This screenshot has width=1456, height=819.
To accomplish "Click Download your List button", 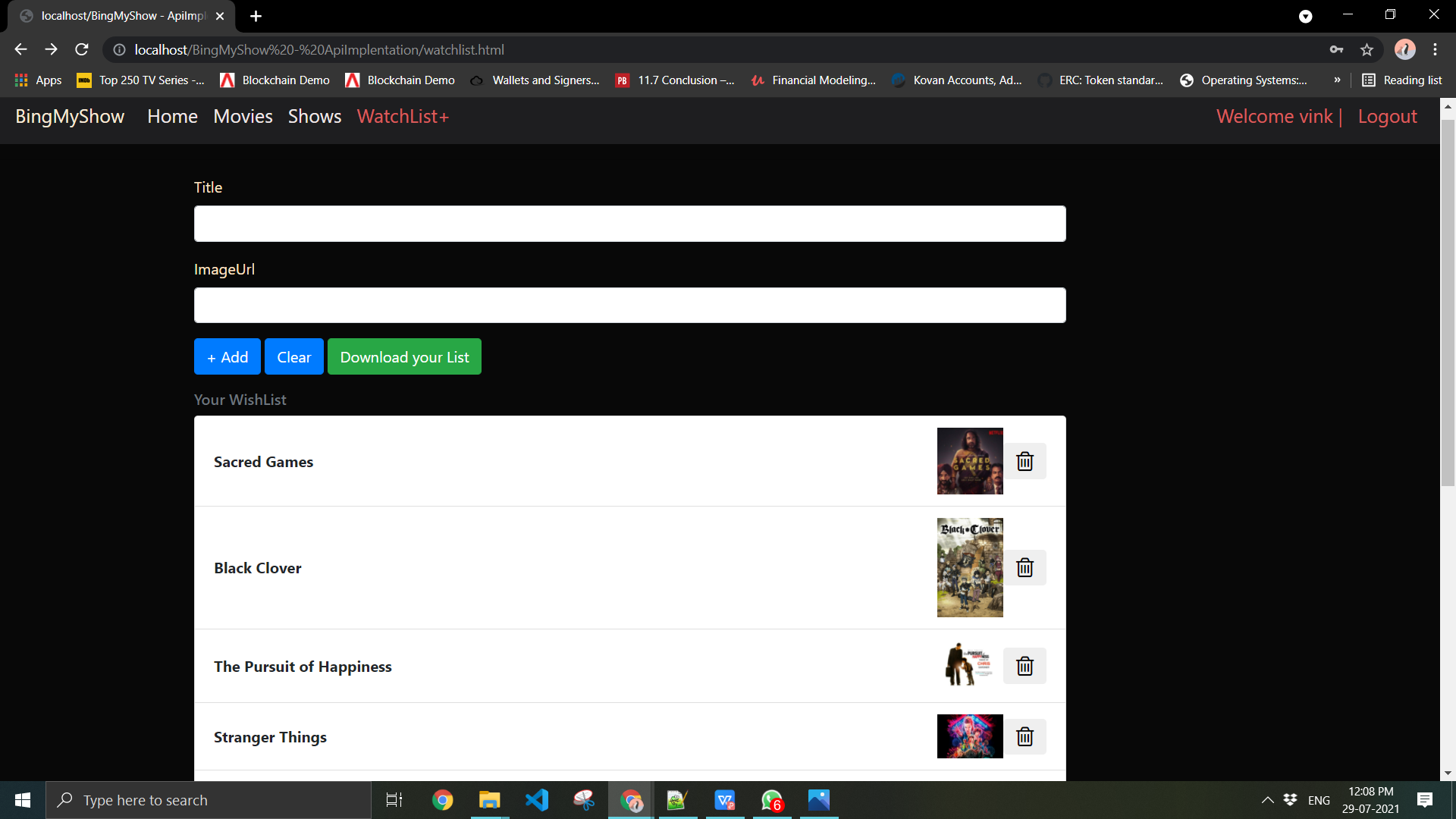I will click(404, 357).
